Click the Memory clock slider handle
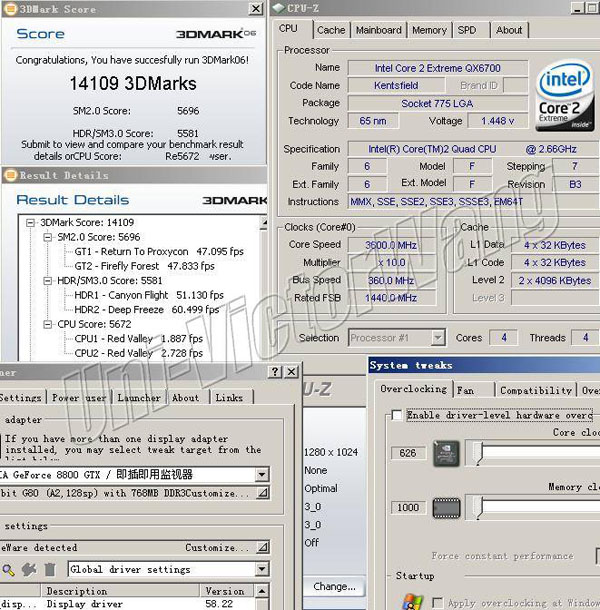Image resolution: width=600 pixels, height=610 pixels. tap(479, 508)
